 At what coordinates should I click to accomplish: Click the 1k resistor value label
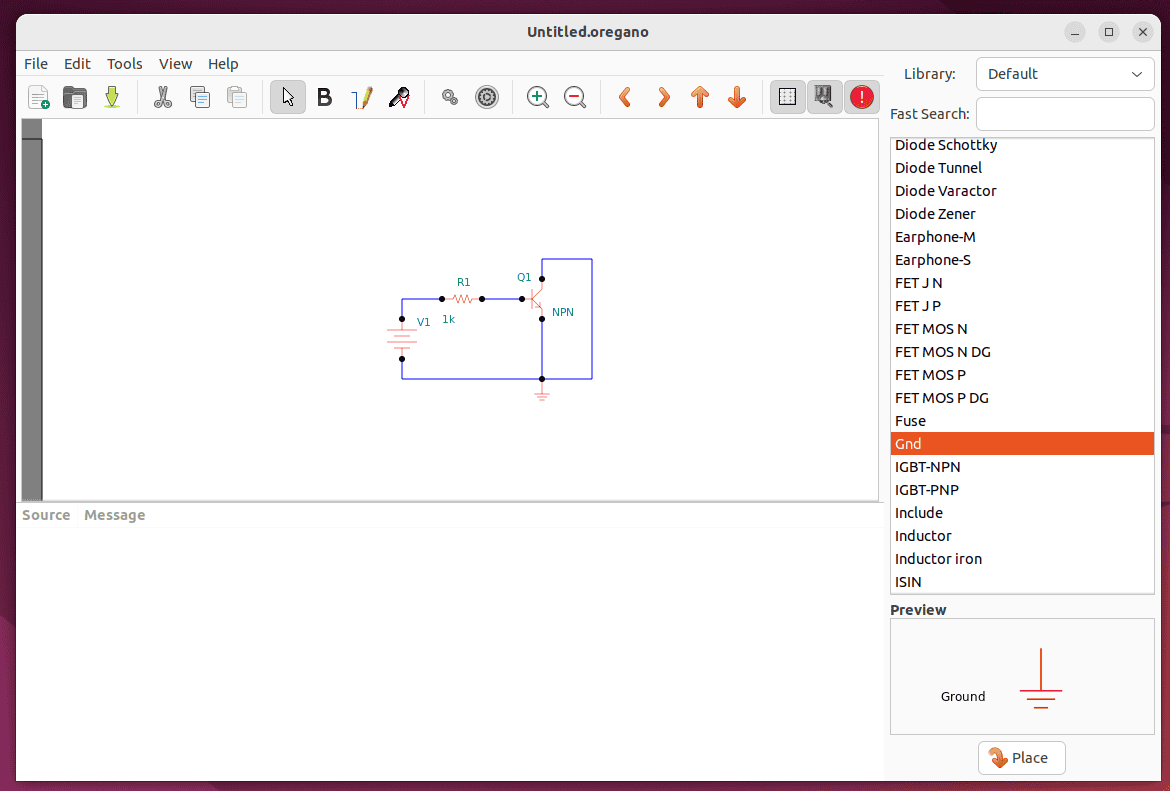point(448,319)
